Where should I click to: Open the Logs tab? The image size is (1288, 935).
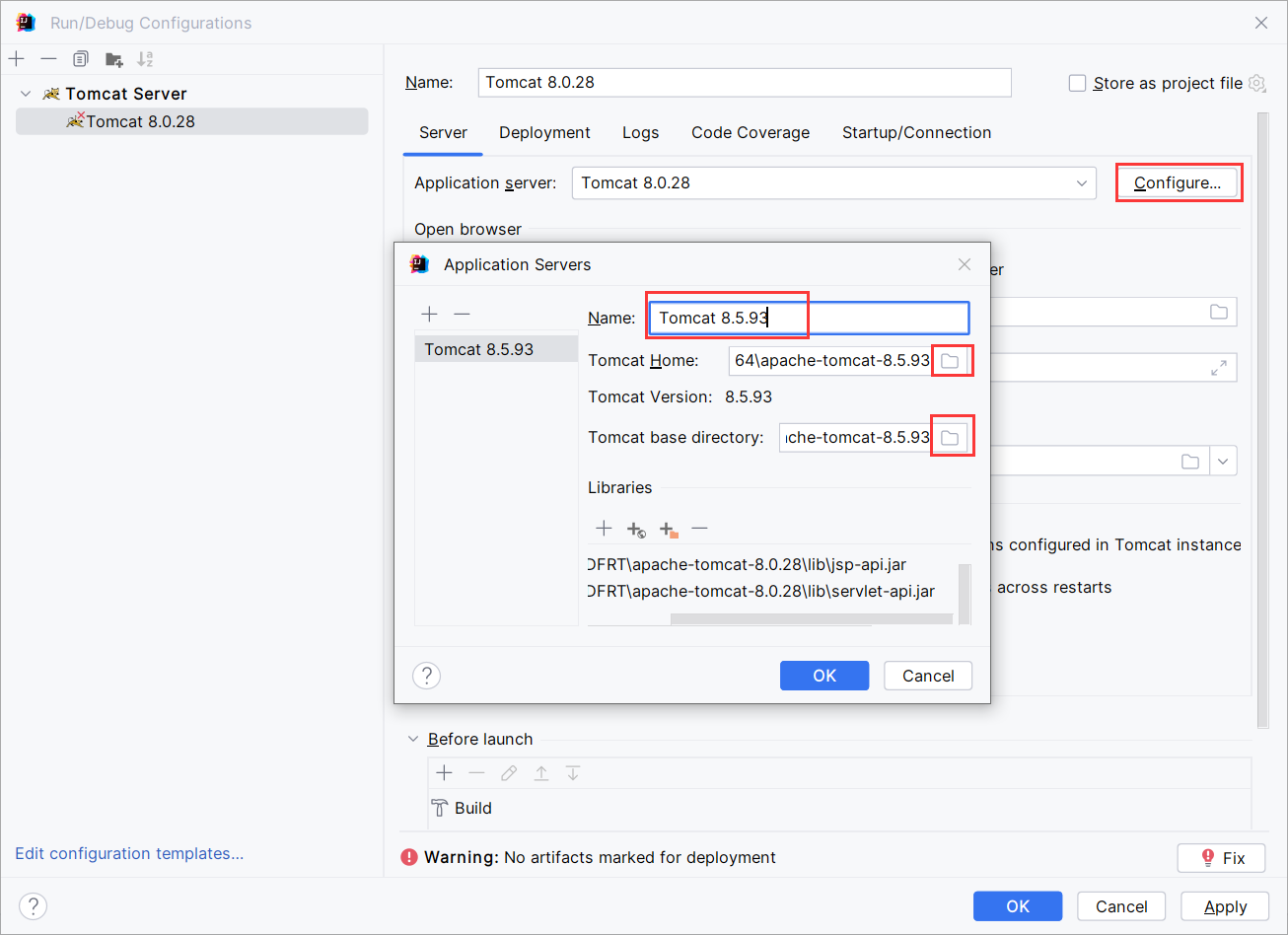pyautogui.click(x=640, y=132)
